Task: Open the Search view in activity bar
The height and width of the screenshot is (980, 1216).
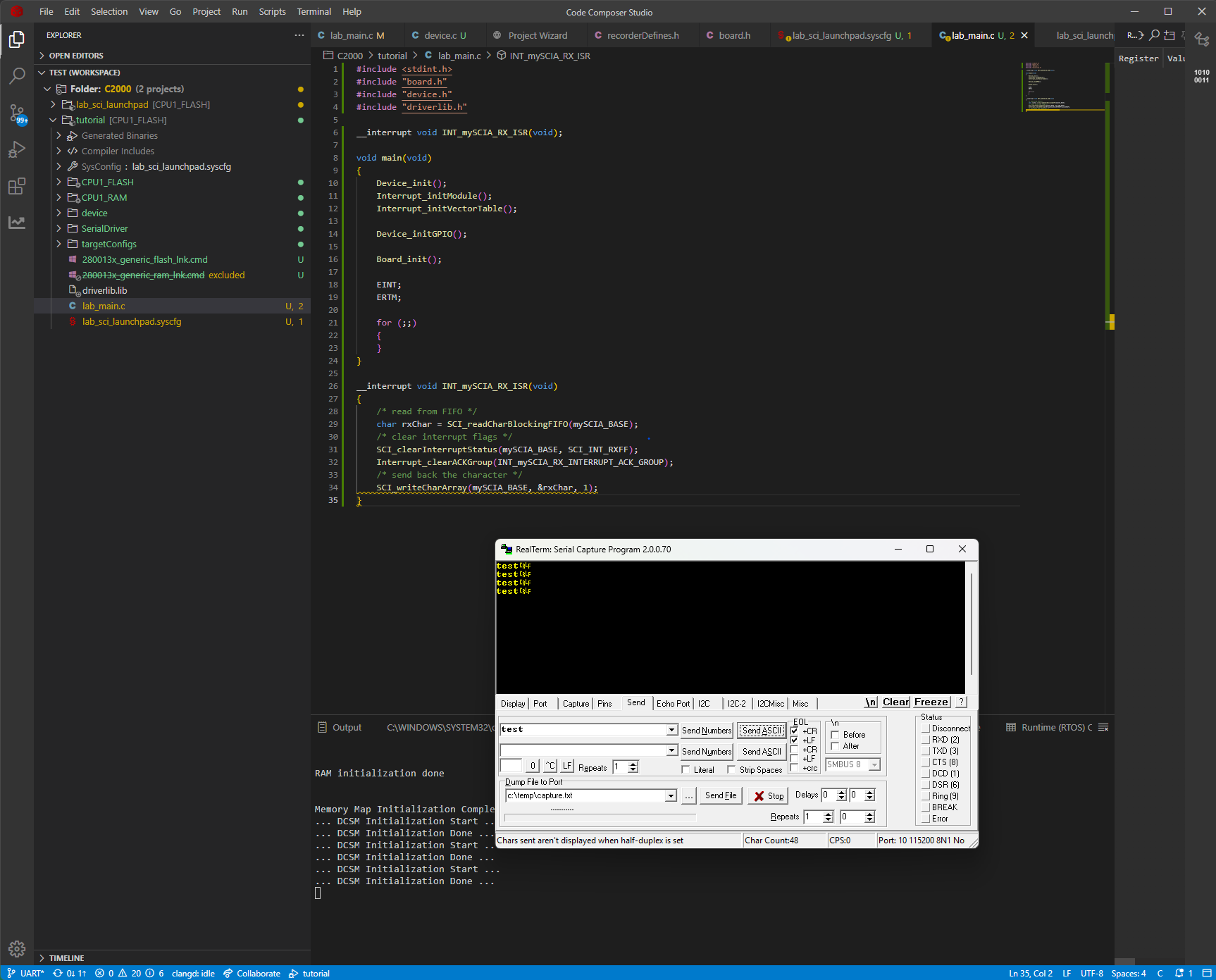Action: (17, 76)
